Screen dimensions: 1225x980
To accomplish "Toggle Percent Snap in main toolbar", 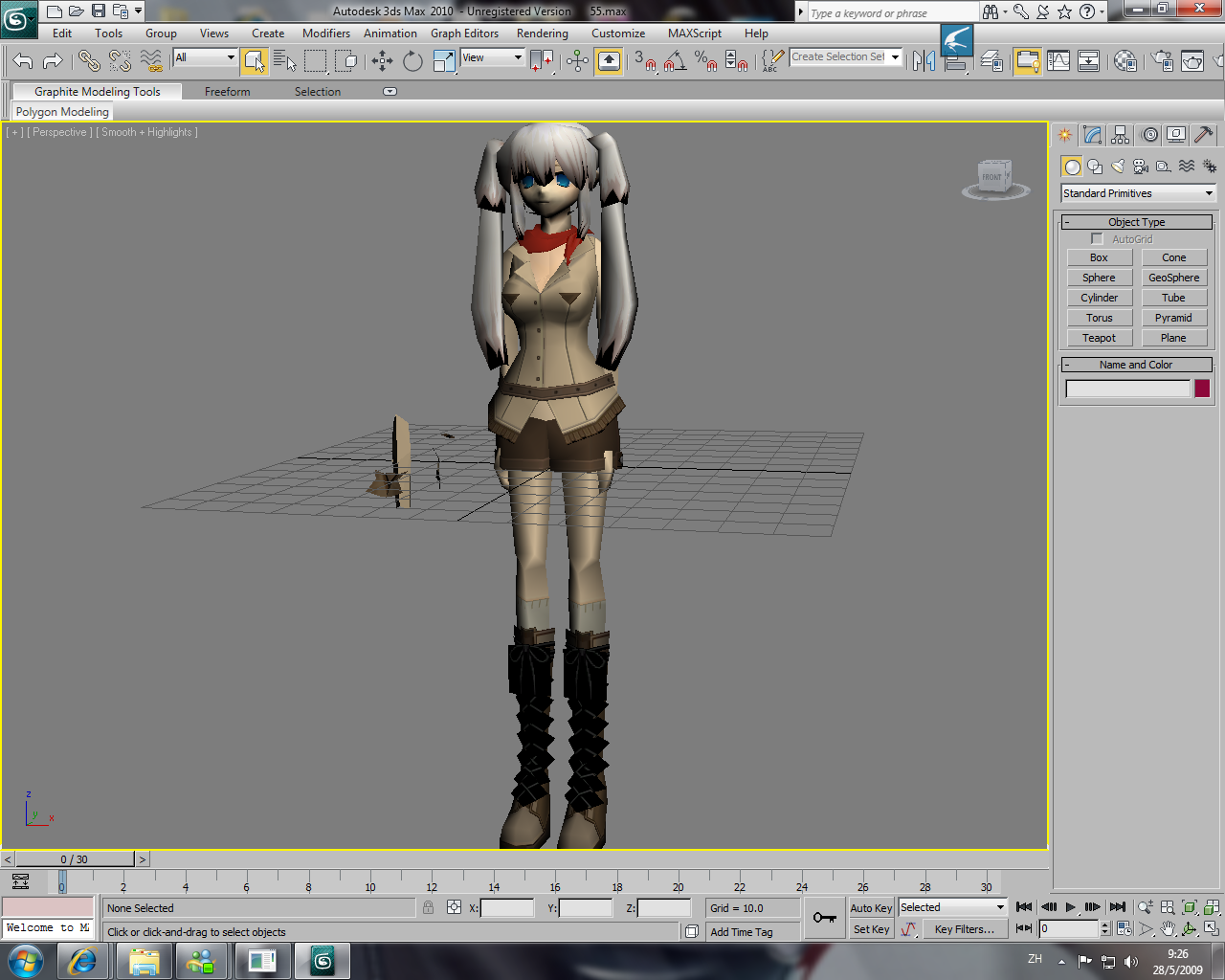I will point(706,61).
